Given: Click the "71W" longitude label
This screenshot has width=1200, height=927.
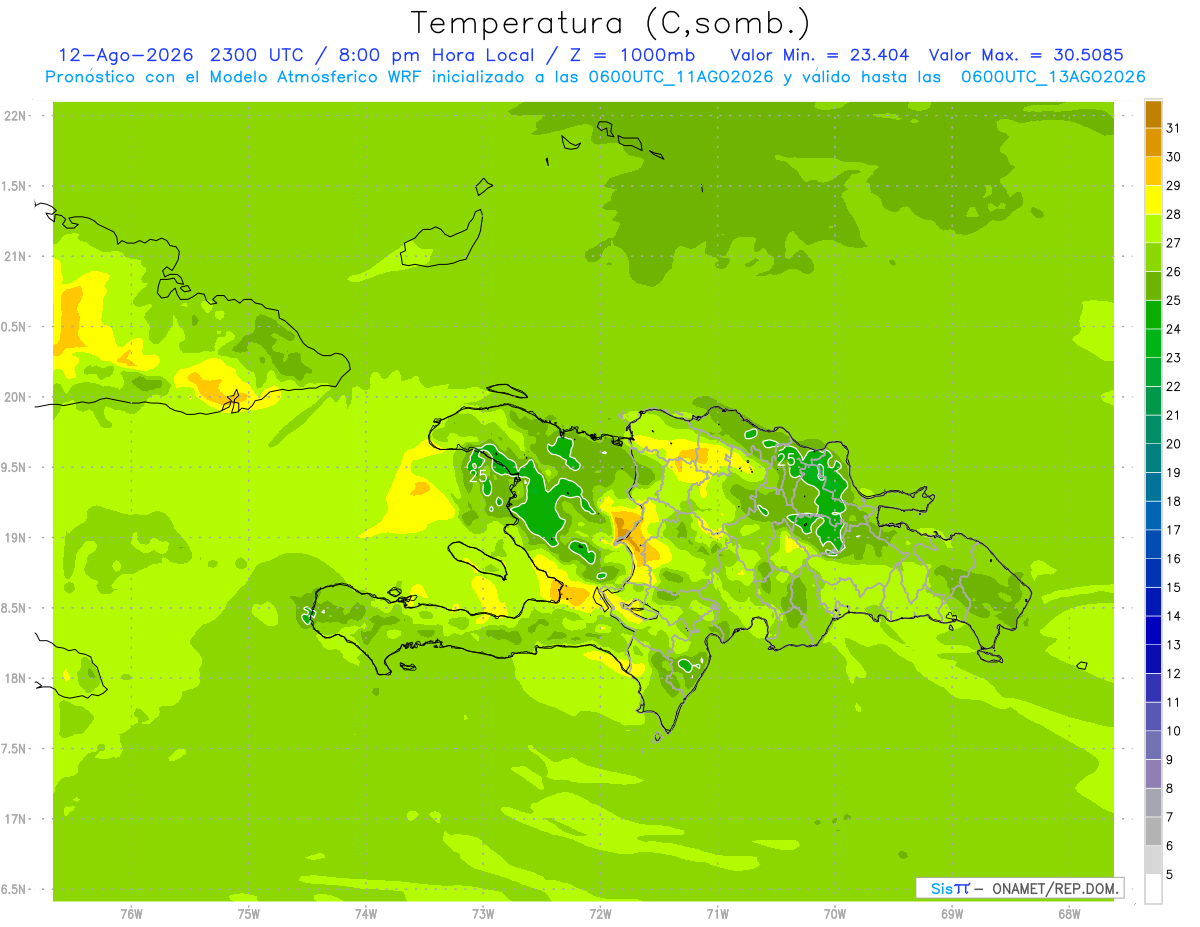Looking at the screenshot, I should (x=717, y=913).
